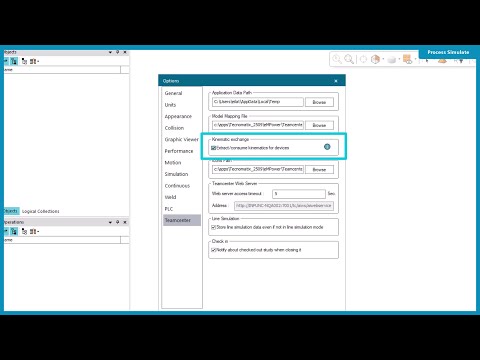This screenshot has width=480, height=360.
Task: Click the info icon beside Kinematic exchange
Action: click(327, 147)
